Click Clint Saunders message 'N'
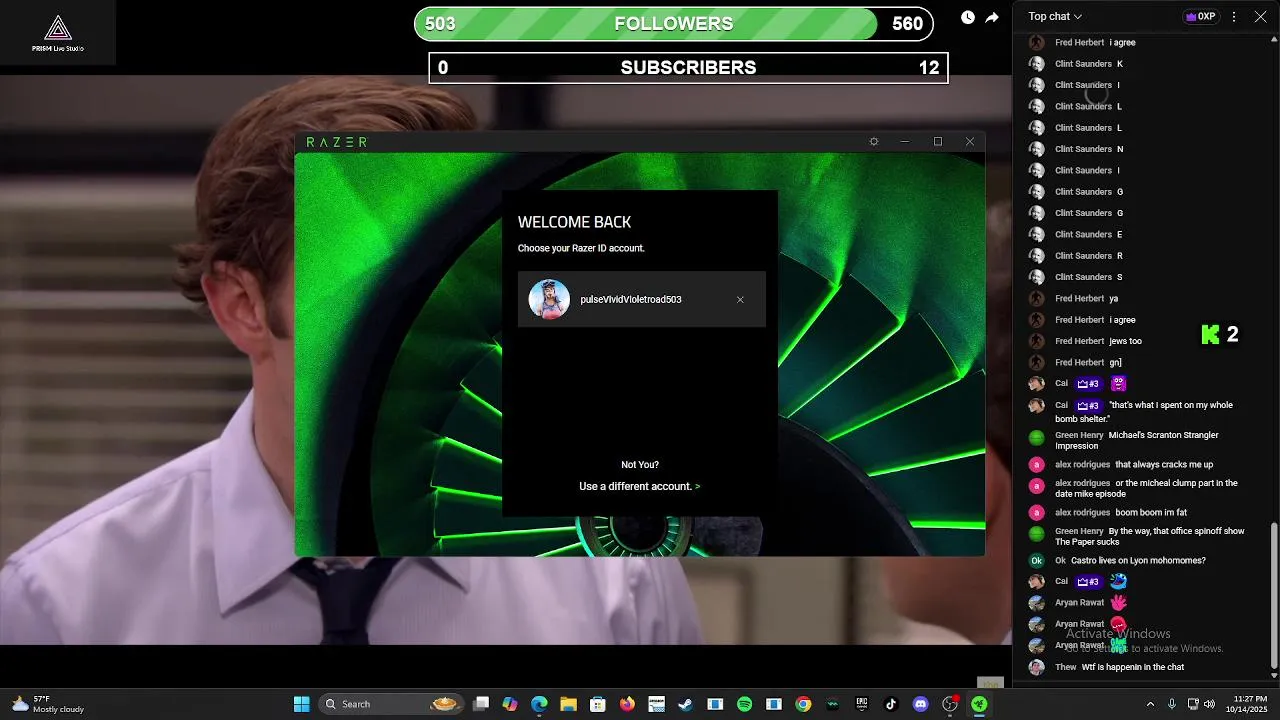The image size is (1280, 720). [1120, 149]
